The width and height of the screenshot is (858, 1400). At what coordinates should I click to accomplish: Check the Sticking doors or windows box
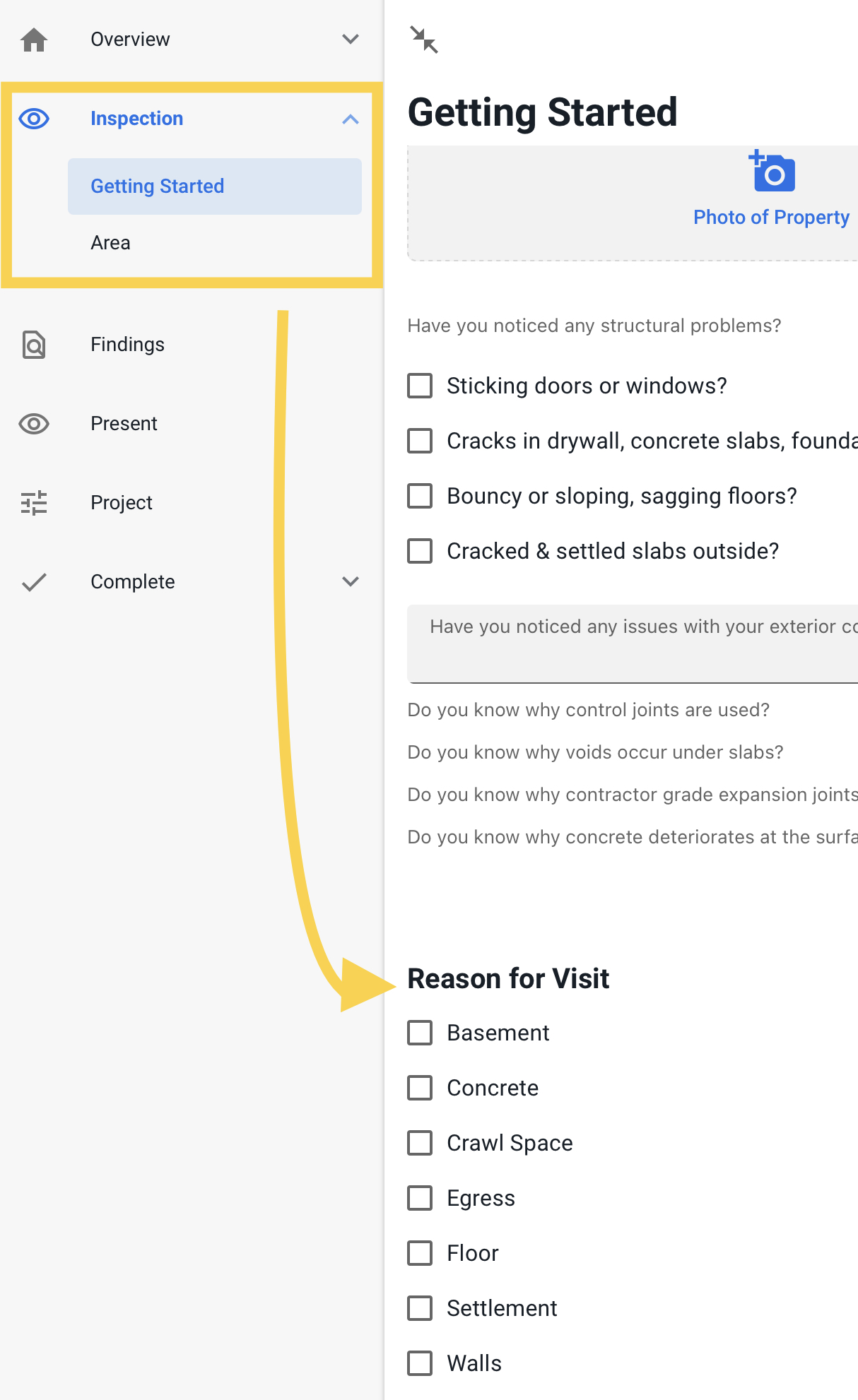[x=420, y=386]
